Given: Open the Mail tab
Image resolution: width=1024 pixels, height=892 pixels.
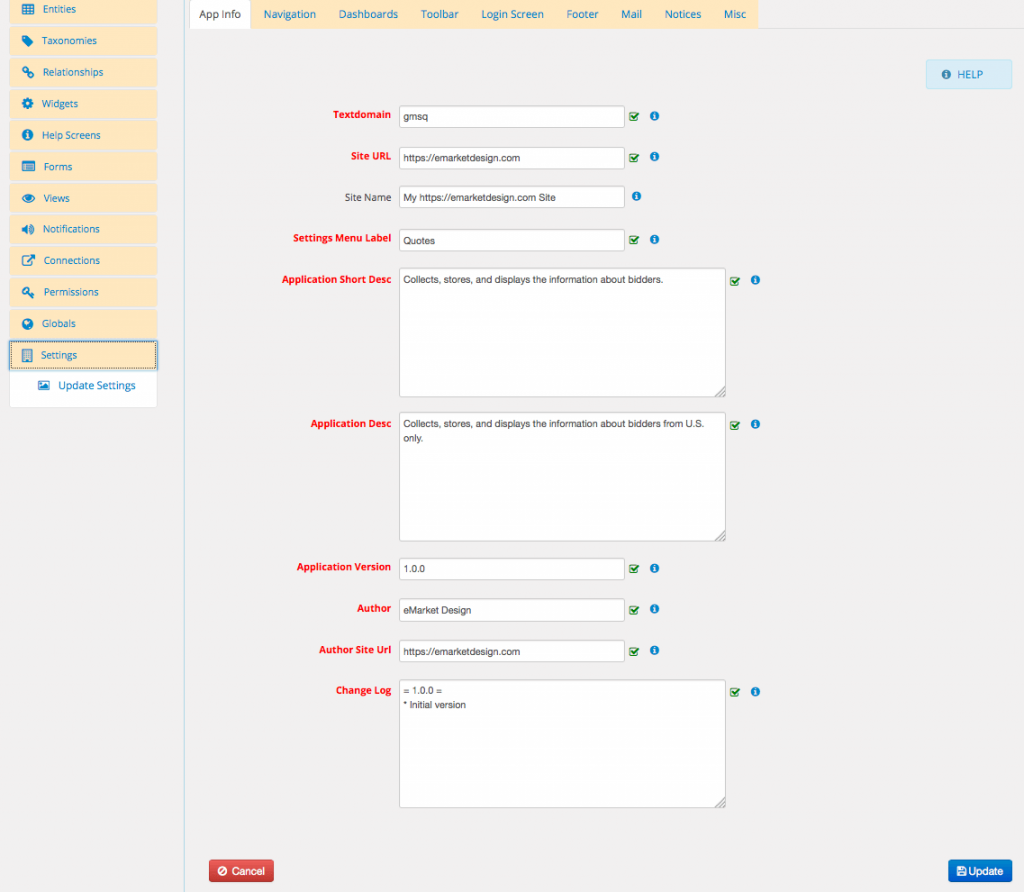Looking at the screenshot, I should (x=631, y=14).
